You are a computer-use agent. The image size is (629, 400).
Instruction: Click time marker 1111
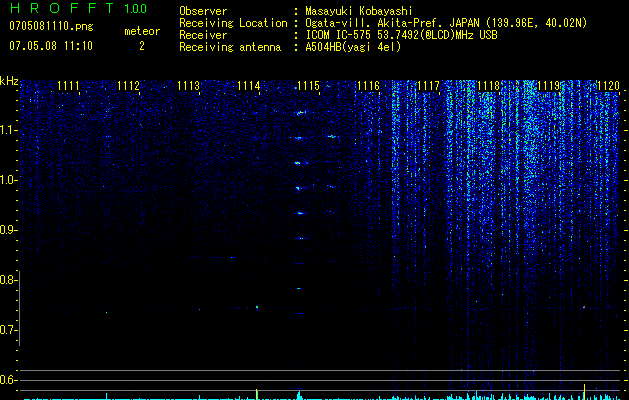pyautogui.click(x=69, y=86)
